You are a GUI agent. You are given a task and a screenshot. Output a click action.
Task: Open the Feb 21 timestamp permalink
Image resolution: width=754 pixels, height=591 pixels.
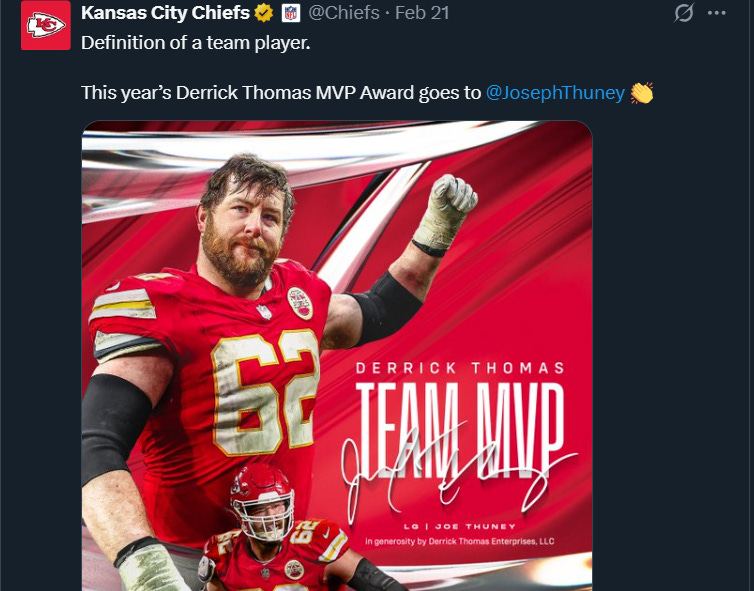422,13
